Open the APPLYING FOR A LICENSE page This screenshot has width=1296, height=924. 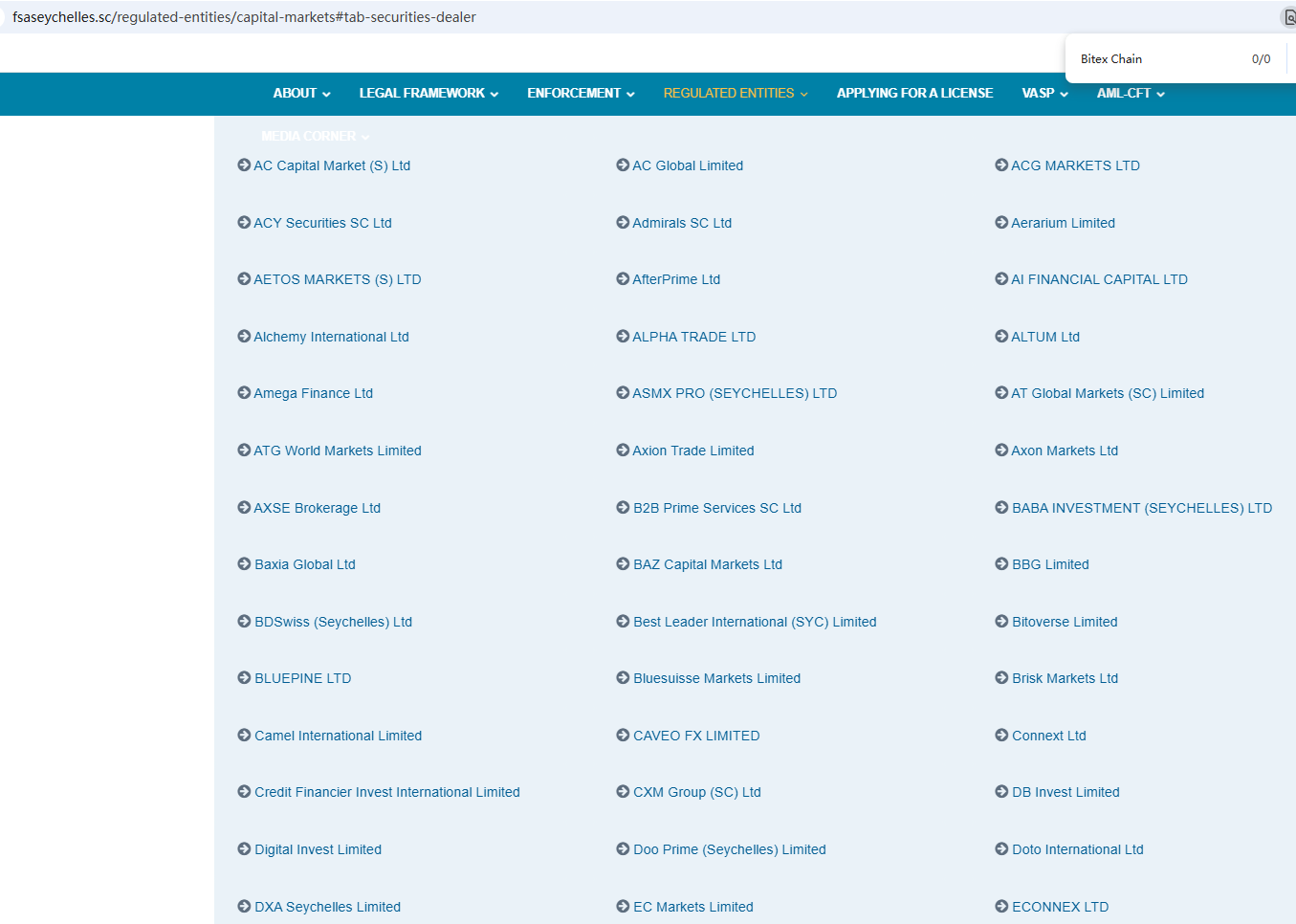[x=914, y=93]
